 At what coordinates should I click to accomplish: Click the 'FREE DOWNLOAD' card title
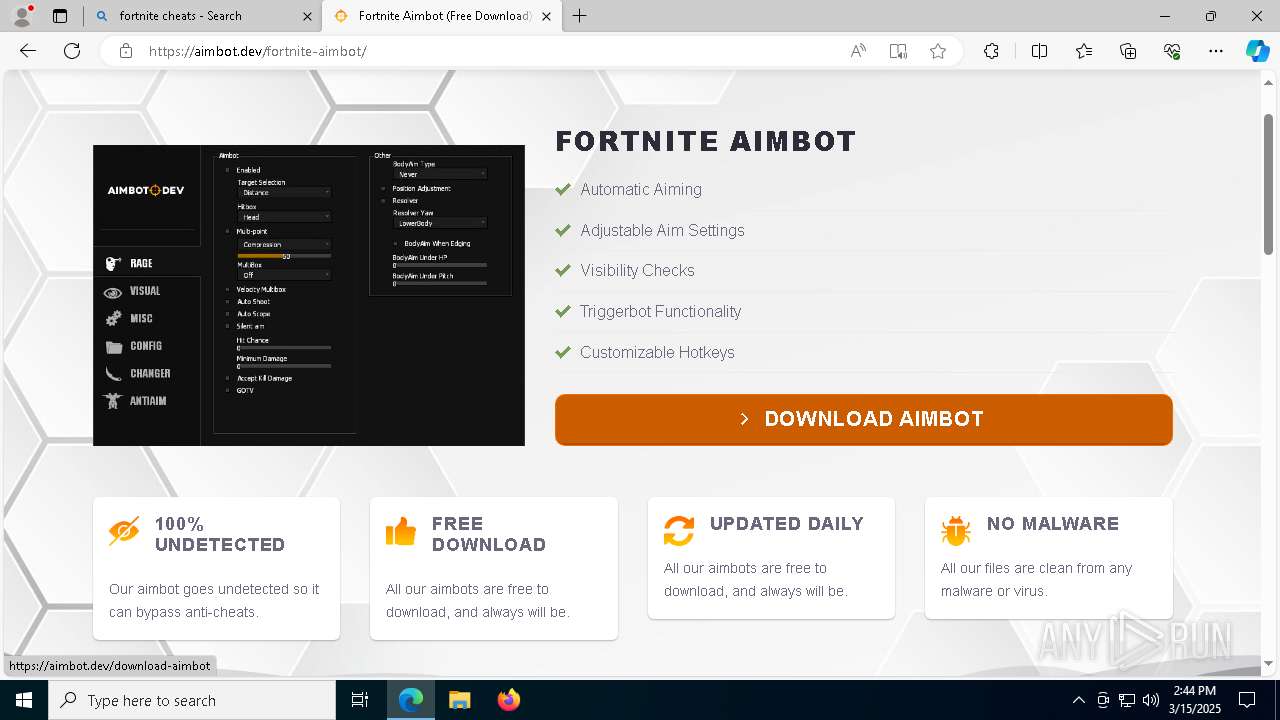click(x=489, y=534)
